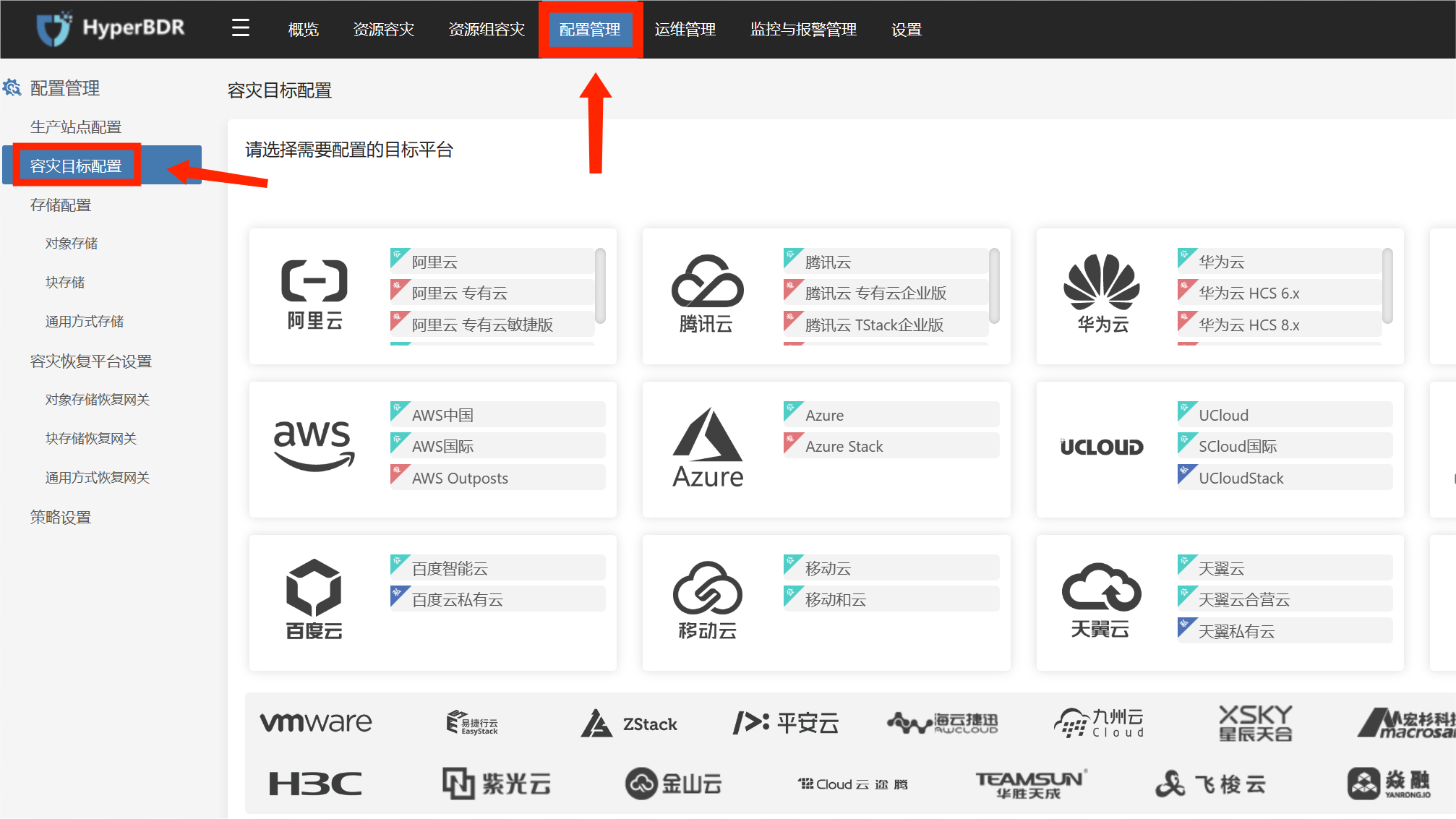Click the 平安云 logo

786,722
